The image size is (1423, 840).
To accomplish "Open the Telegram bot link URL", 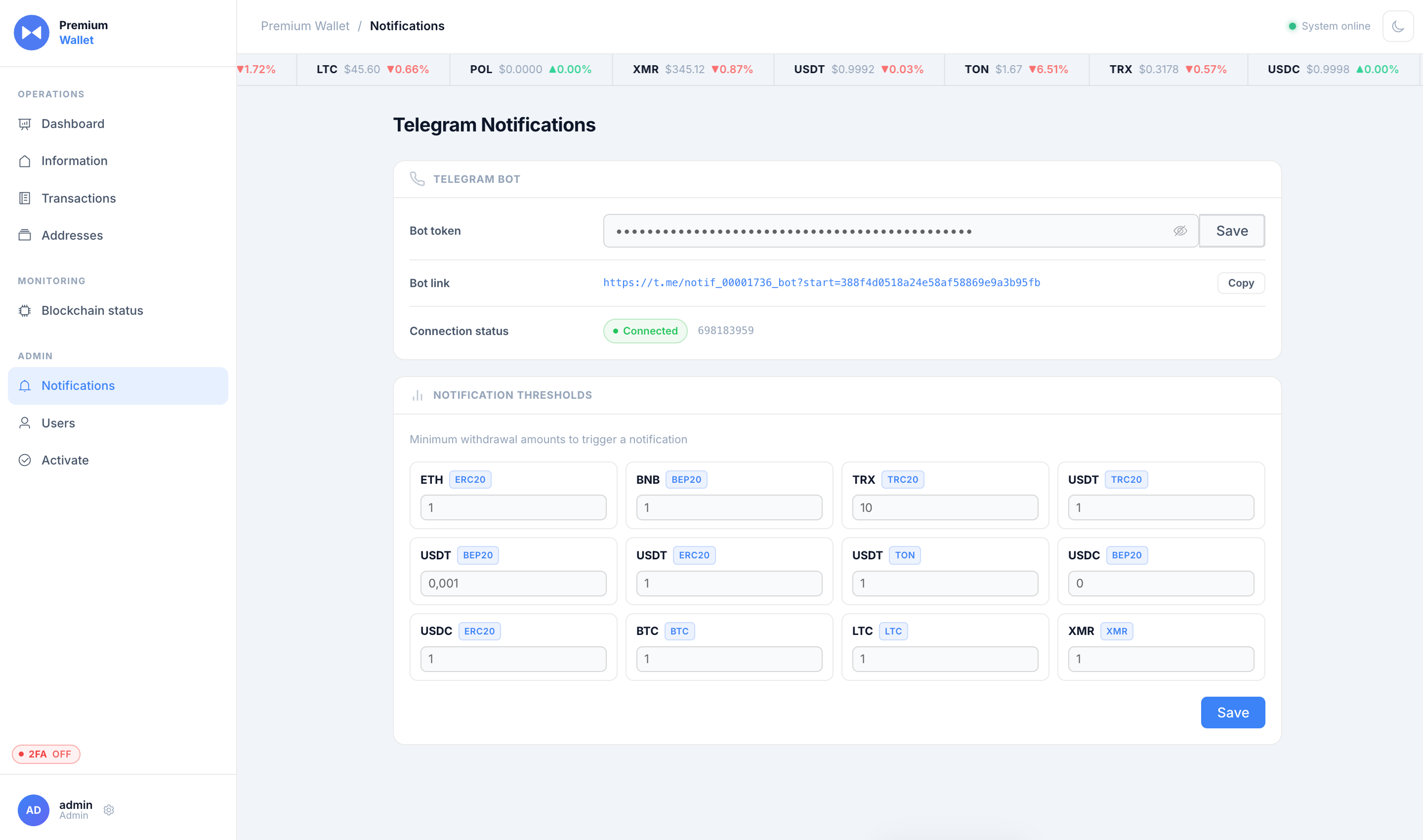I will point(821,283).
